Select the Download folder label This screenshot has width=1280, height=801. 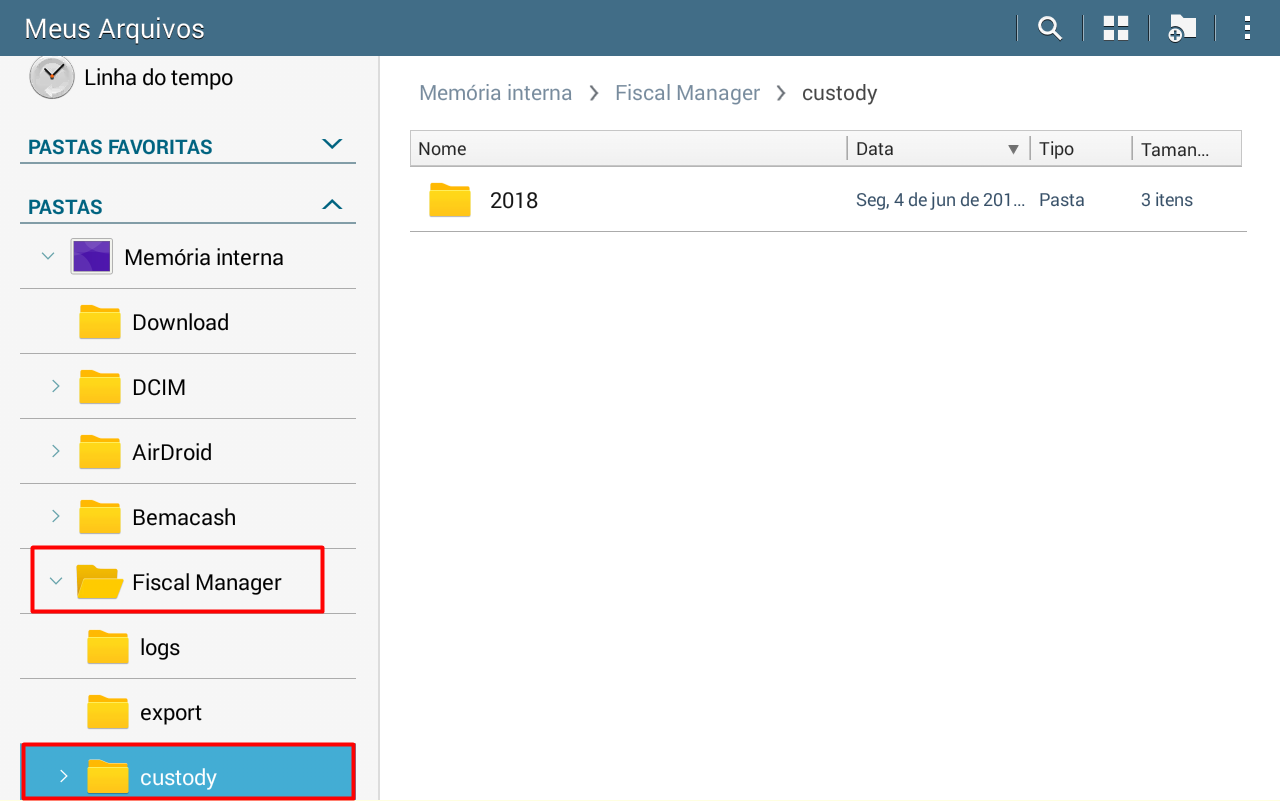(181, 322)
